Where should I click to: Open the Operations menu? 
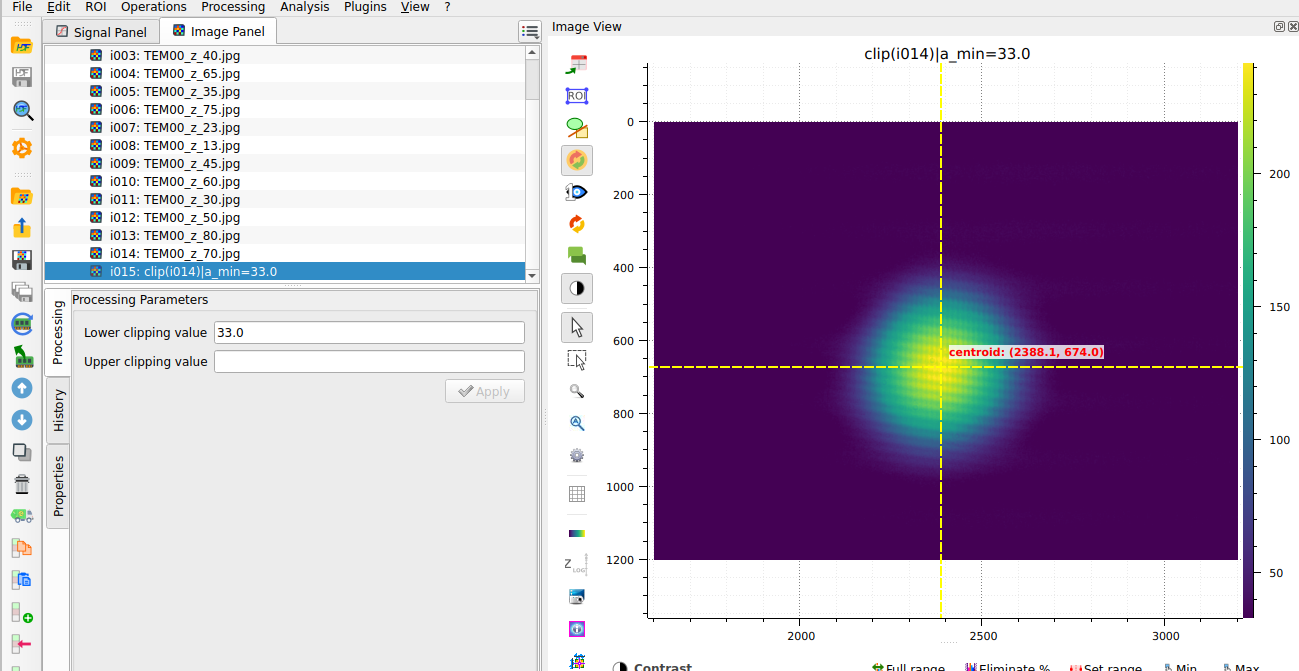click(154, 7)
